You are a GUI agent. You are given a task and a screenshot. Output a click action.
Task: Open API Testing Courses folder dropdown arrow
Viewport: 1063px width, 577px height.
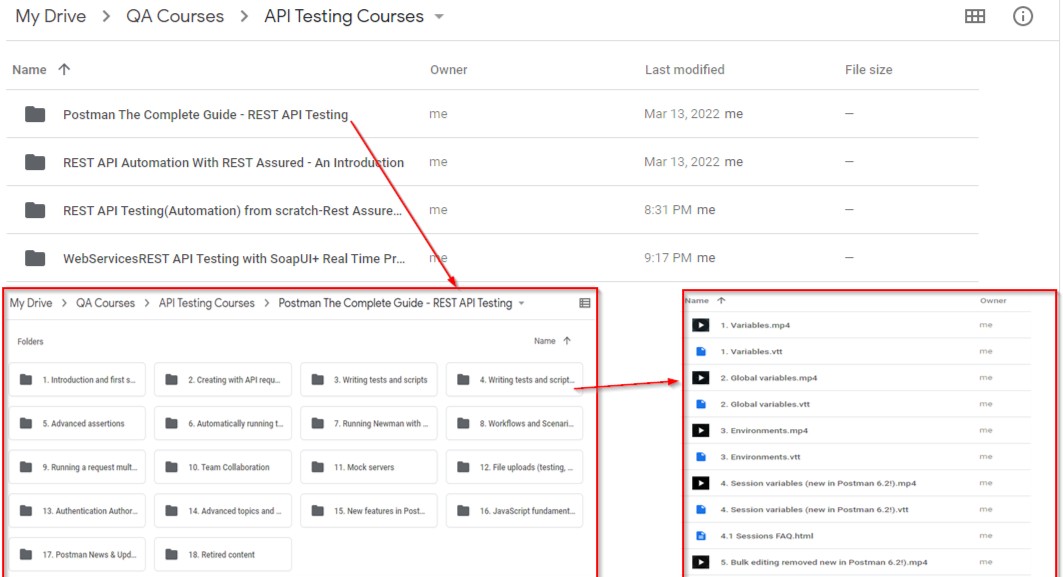(439, 17)
